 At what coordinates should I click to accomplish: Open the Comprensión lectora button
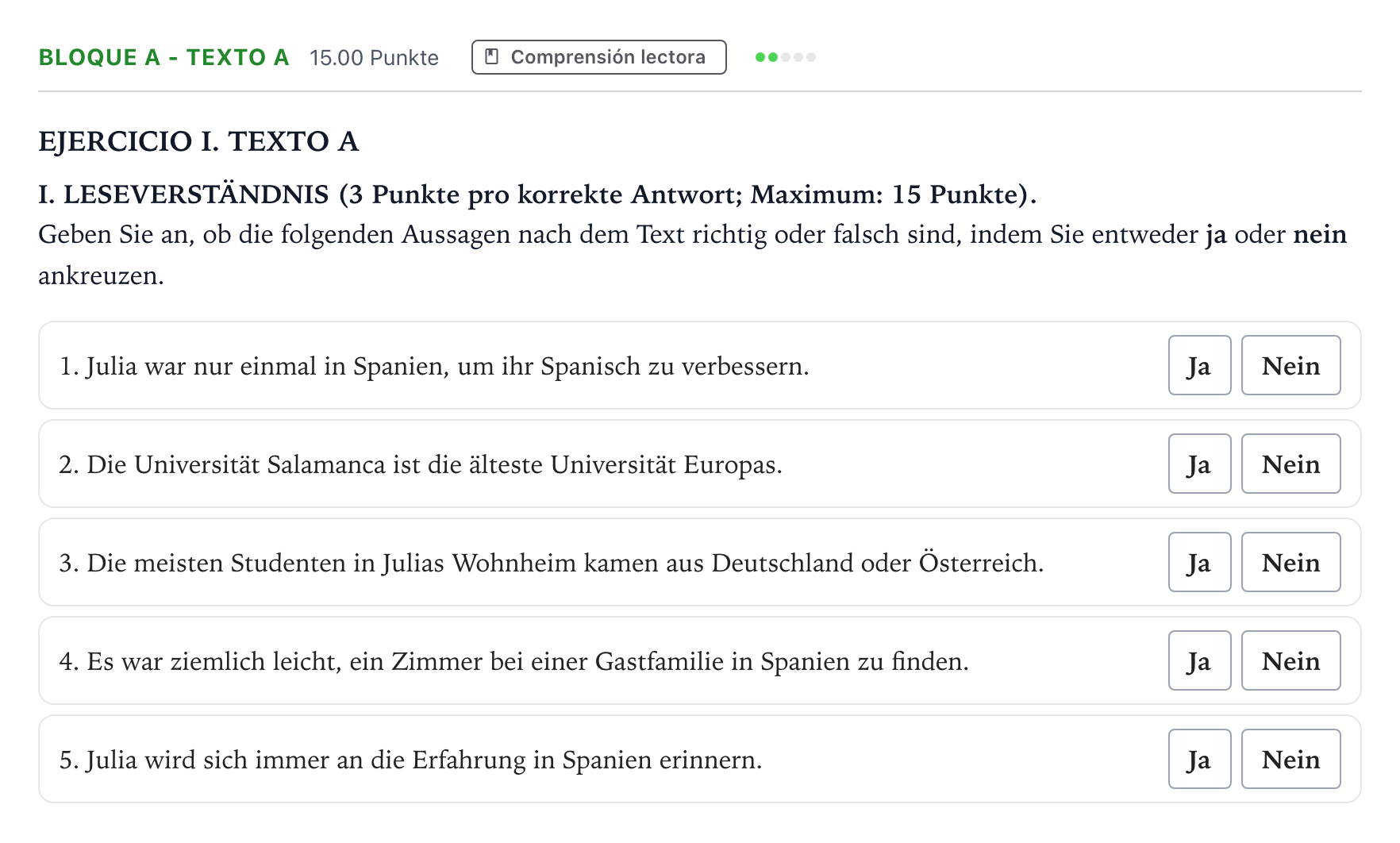click(x=599, y=57)
